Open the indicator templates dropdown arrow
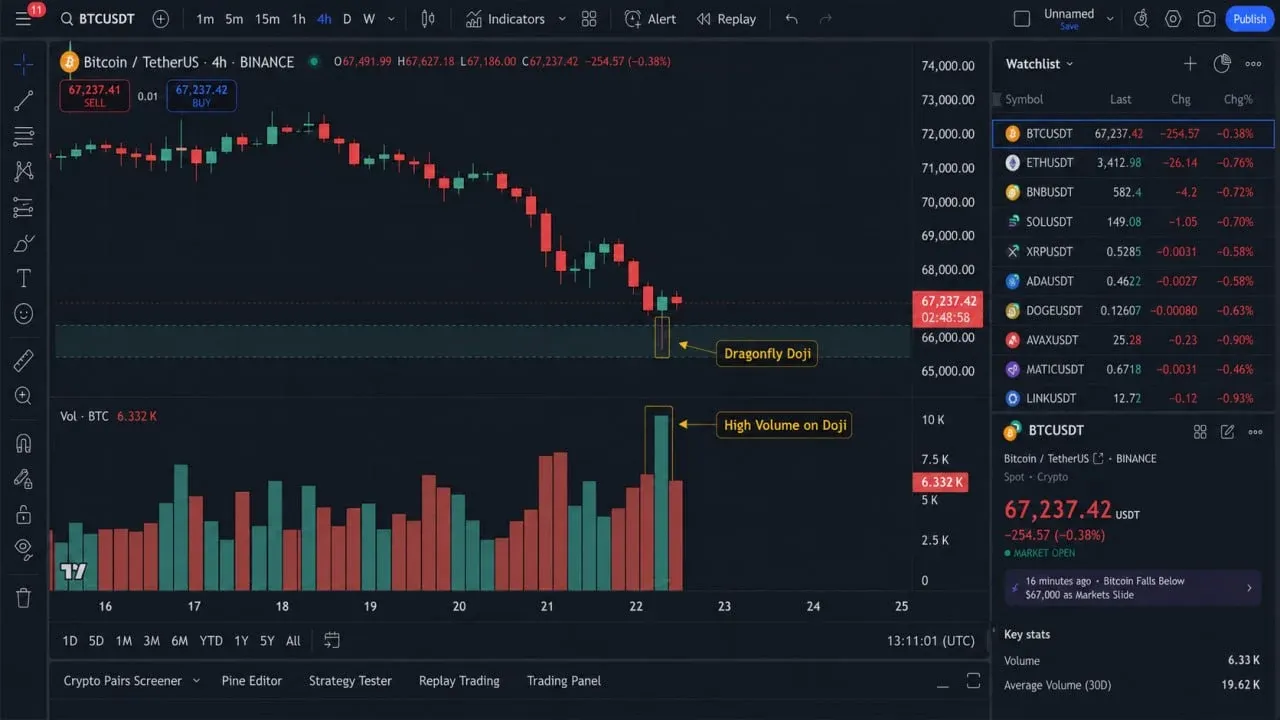Screen dimensions: 1280x720 point(561,19)
